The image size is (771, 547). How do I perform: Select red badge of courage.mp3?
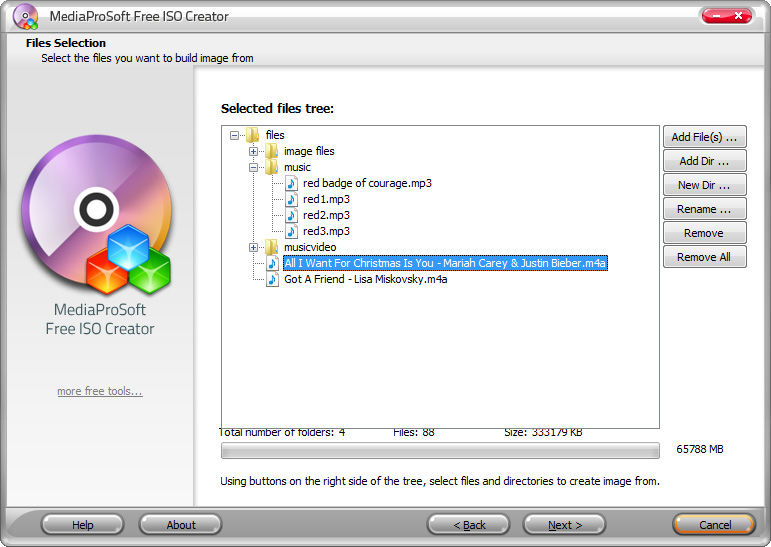(x=367, y=183)
